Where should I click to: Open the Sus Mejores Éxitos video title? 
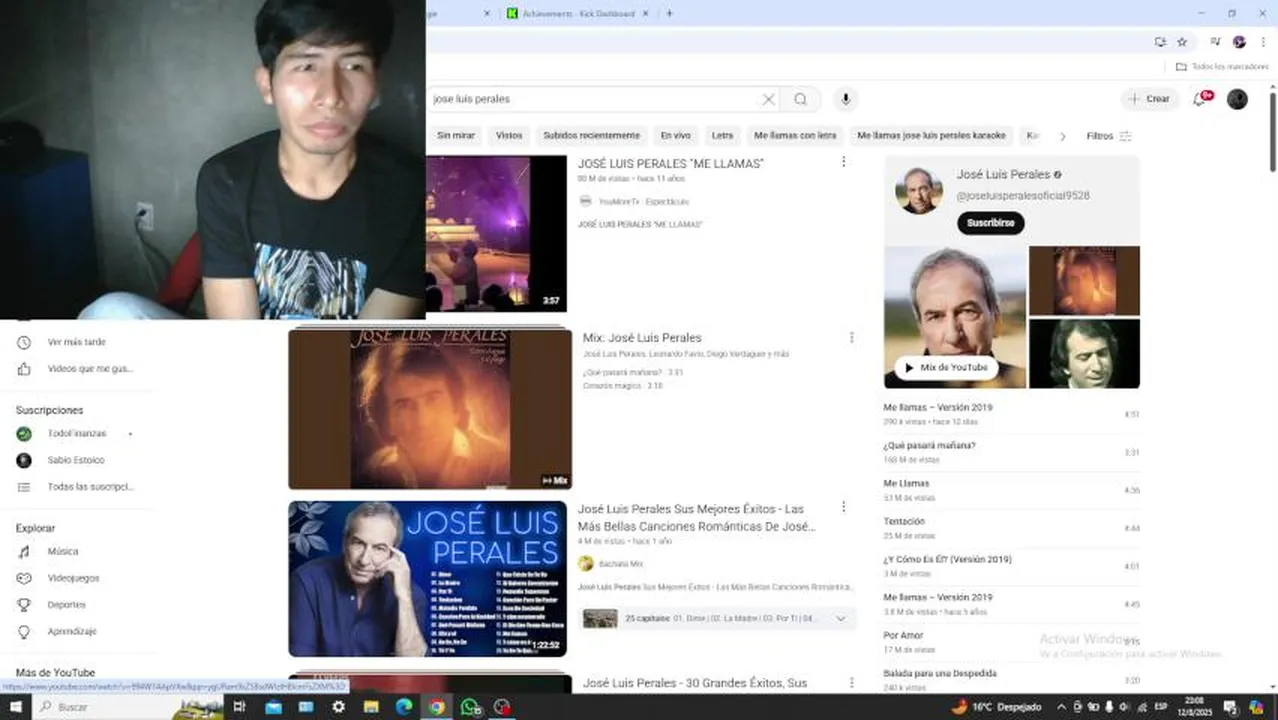tap(696, 517)
